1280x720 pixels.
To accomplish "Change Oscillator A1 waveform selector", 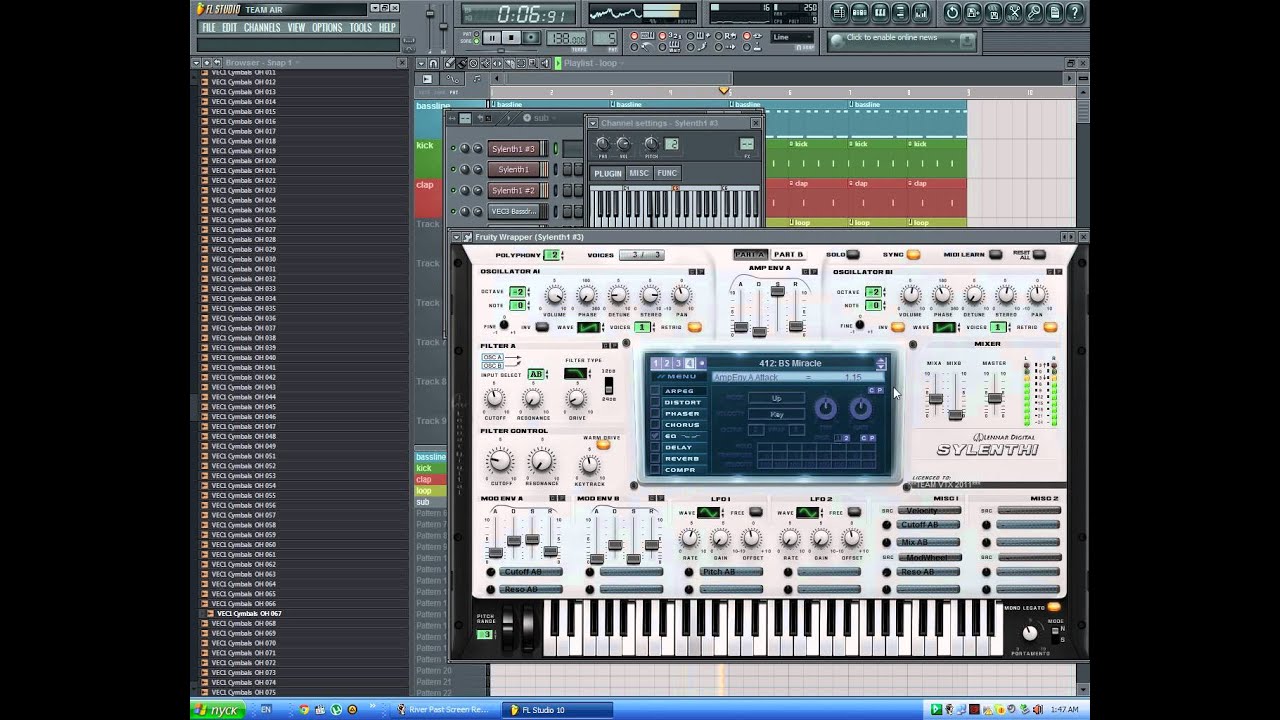I will coord(589,327).
